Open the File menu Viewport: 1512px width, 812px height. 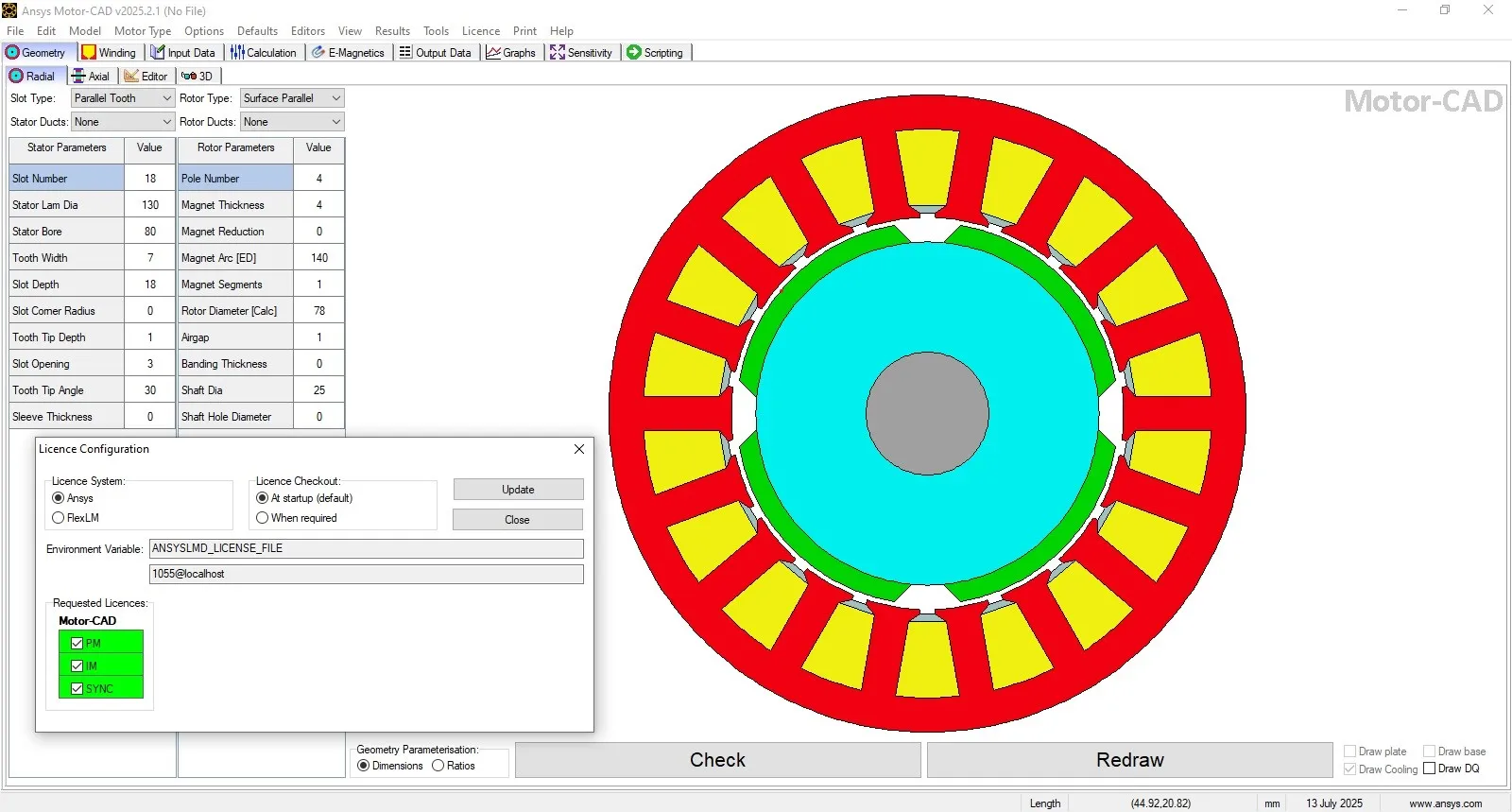click(x=15, y=31)
